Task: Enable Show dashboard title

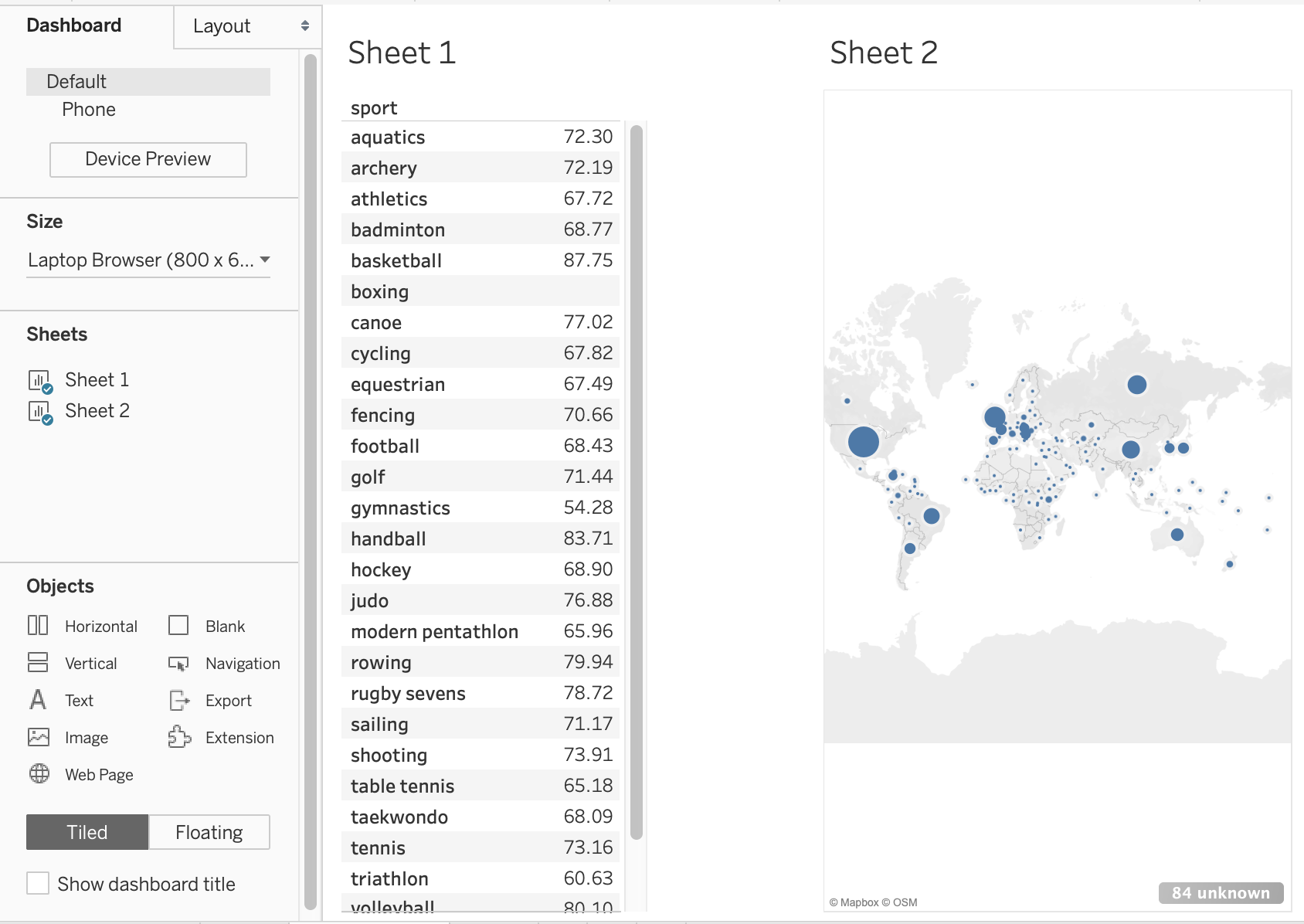Action: (38, 883)
